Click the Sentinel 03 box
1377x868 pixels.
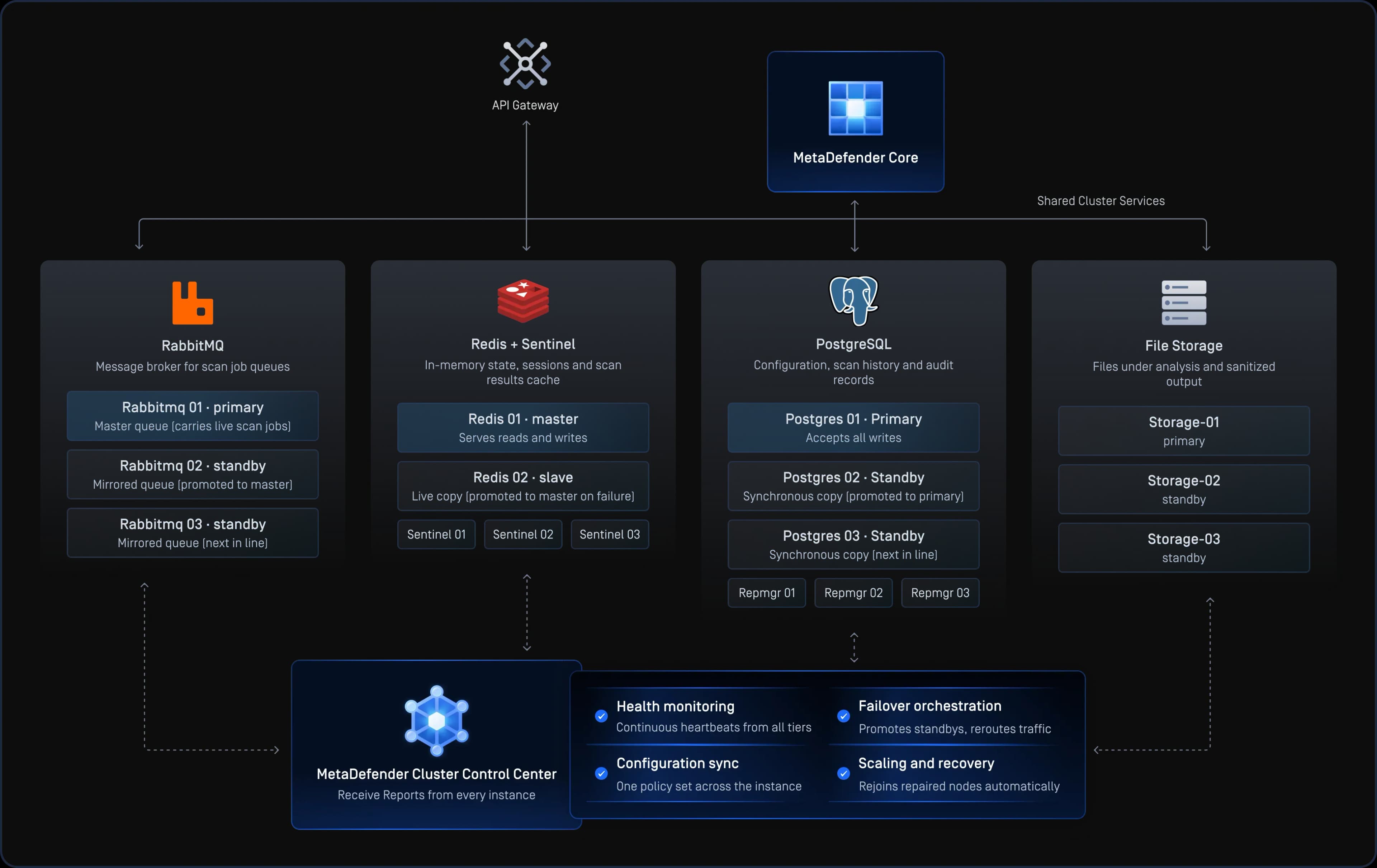[x=610, y=534]
